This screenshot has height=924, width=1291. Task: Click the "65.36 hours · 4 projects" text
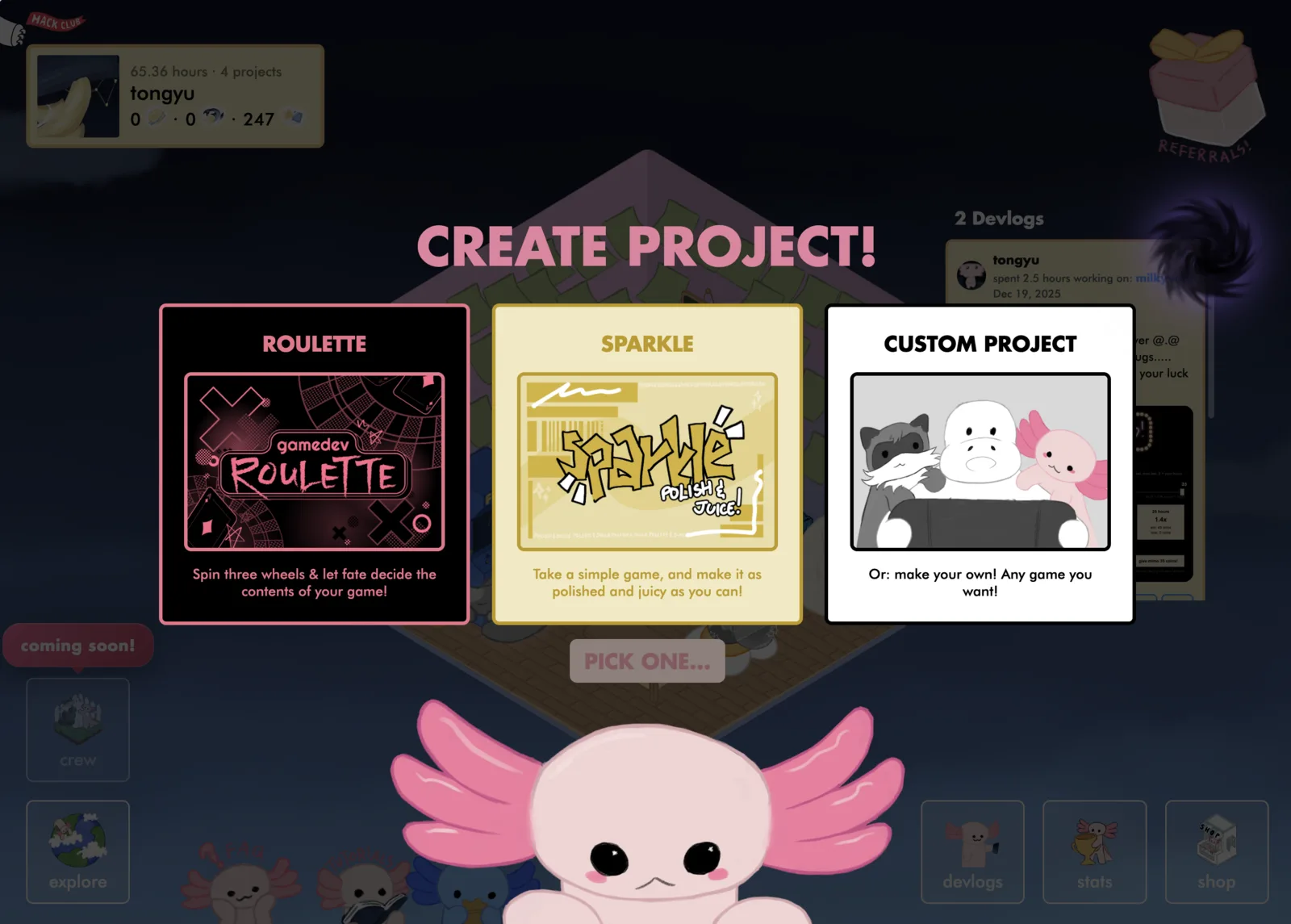(x=206, y=72)
